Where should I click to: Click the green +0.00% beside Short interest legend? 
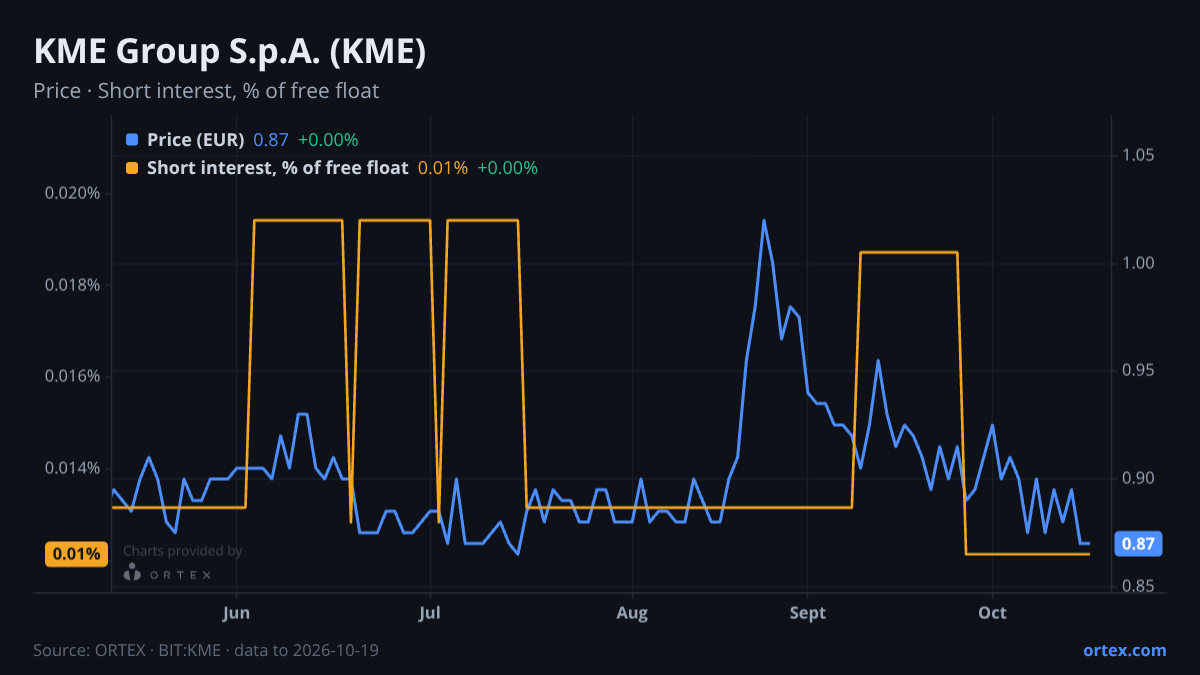[507, 168]
